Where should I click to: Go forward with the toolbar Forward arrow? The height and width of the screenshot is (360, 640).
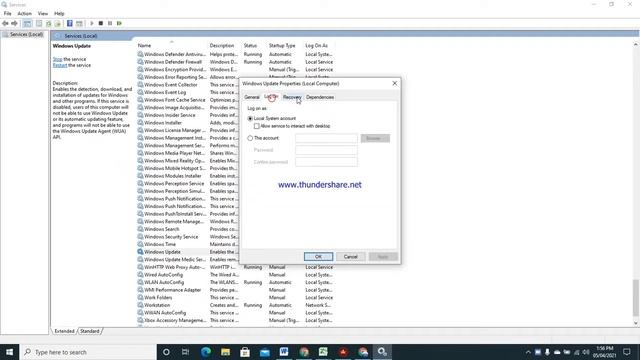tap(14, 23)
